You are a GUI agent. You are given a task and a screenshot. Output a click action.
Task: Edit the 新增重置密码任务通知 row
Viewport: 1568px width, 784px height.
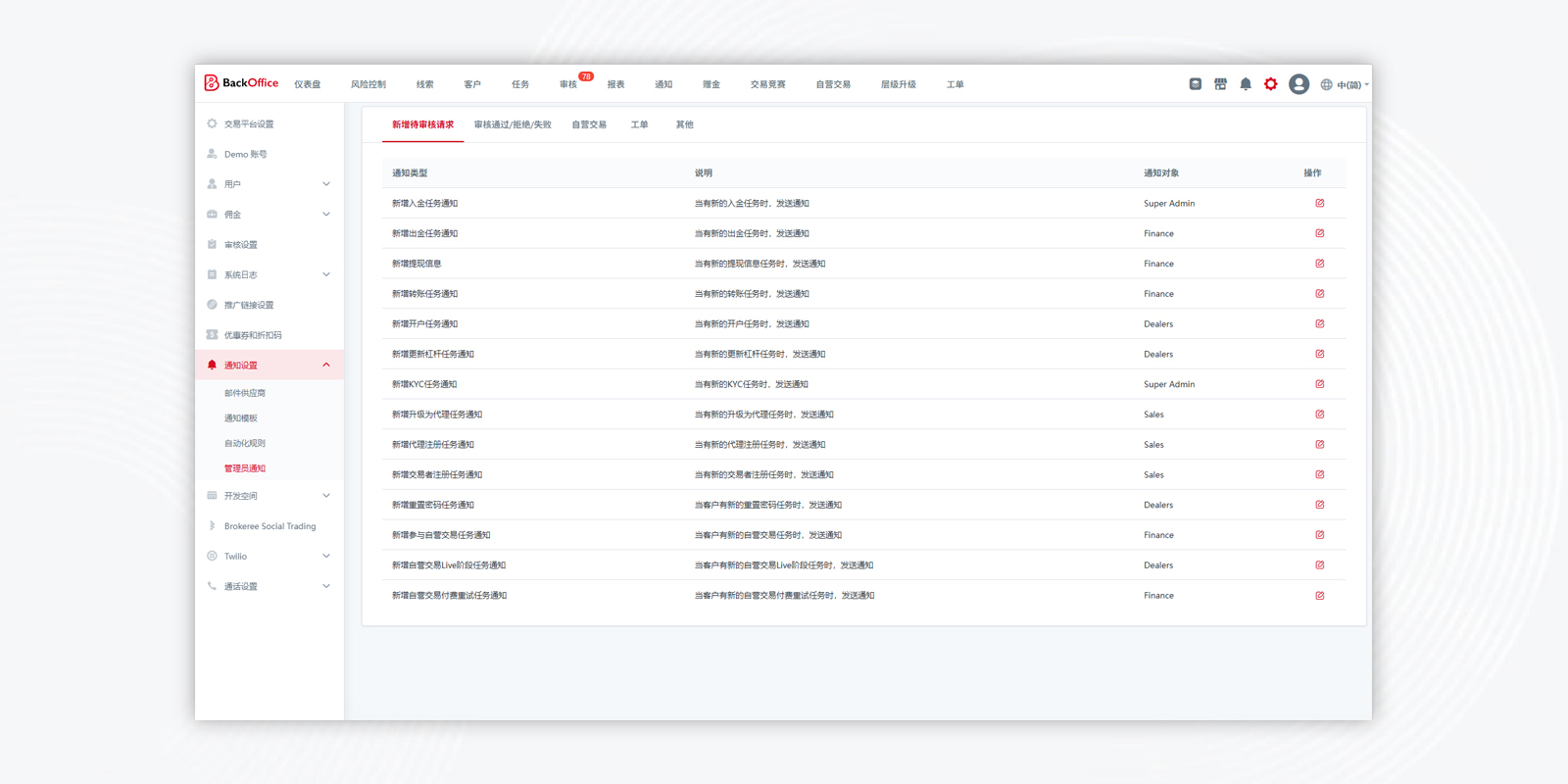(1320, 505)
